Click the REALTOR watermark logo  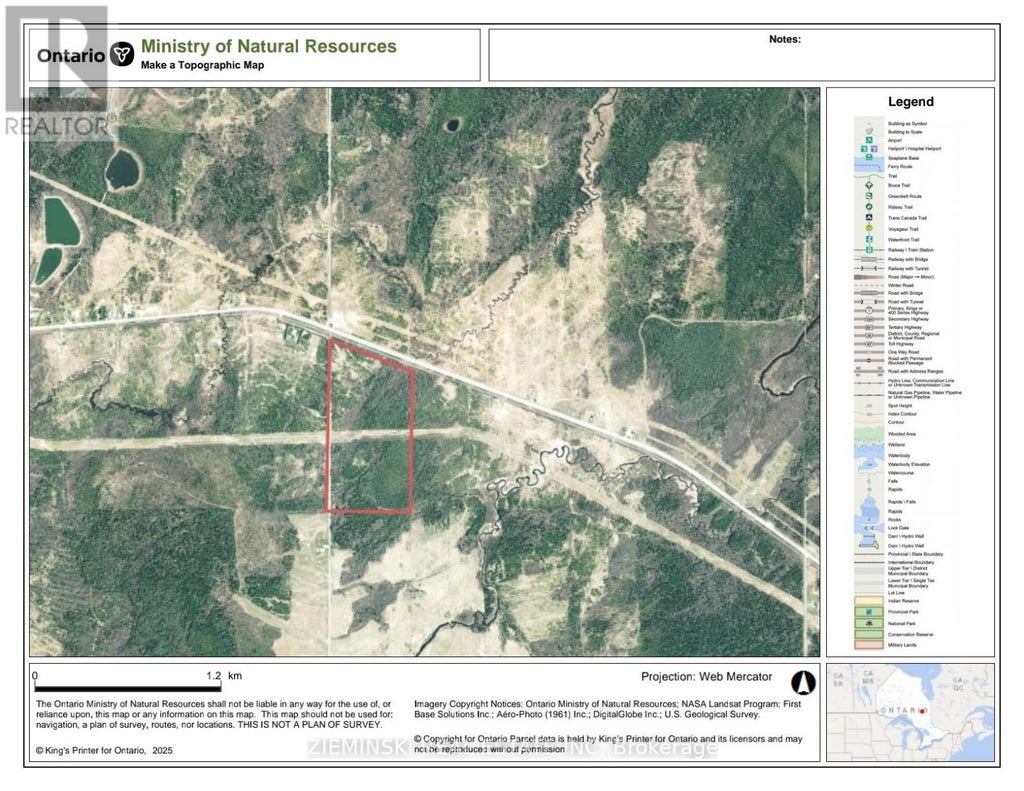pos(55,70)
